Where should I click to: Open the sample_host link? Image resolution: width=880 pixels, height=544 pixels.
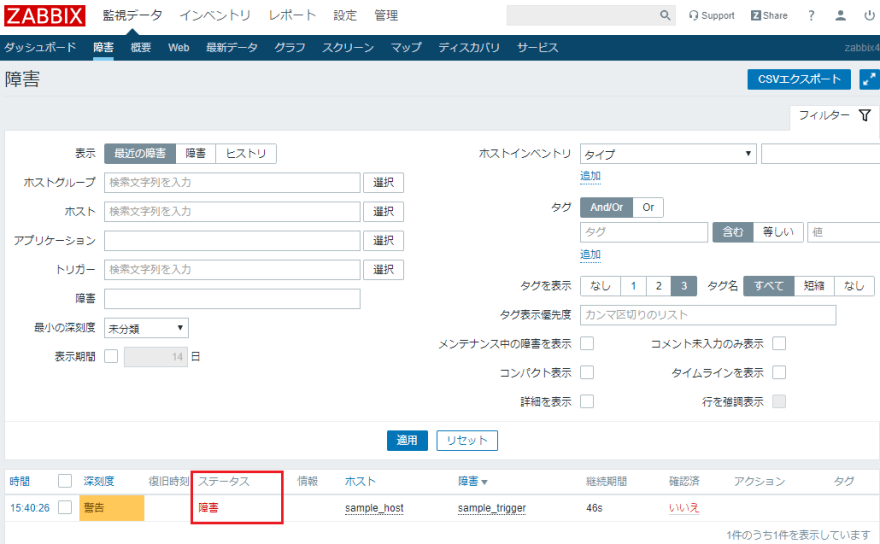pos(374,508)
